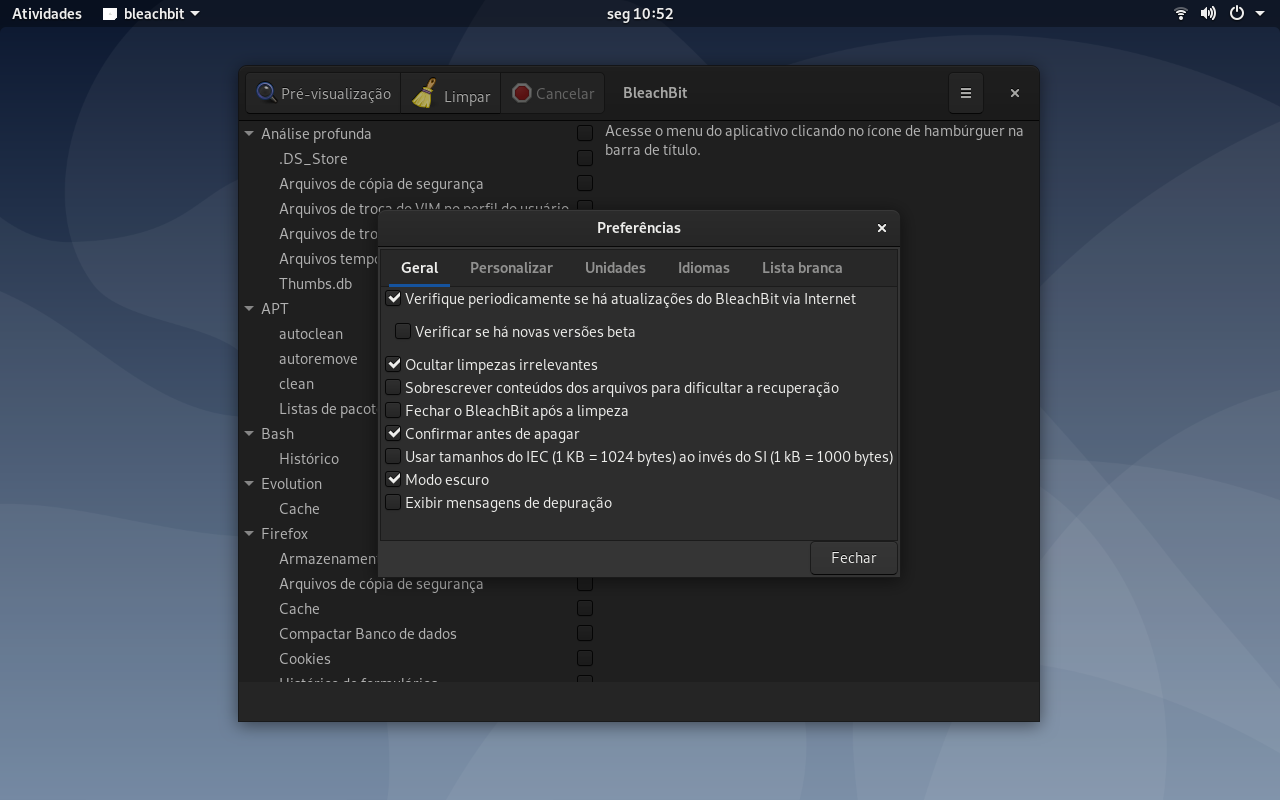Open the Lista branca tab
Image resolution: width=1280 pixels, height=800 pixels.
(x=802, y=268)
